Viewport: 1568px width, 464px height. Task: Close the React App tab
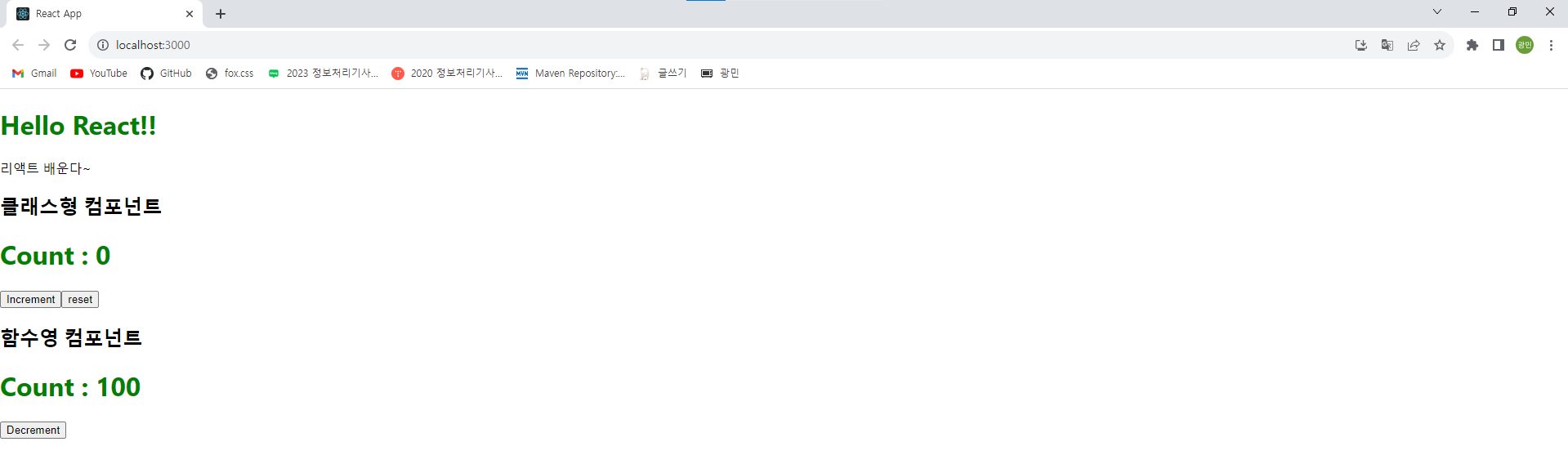coord(190,14)
